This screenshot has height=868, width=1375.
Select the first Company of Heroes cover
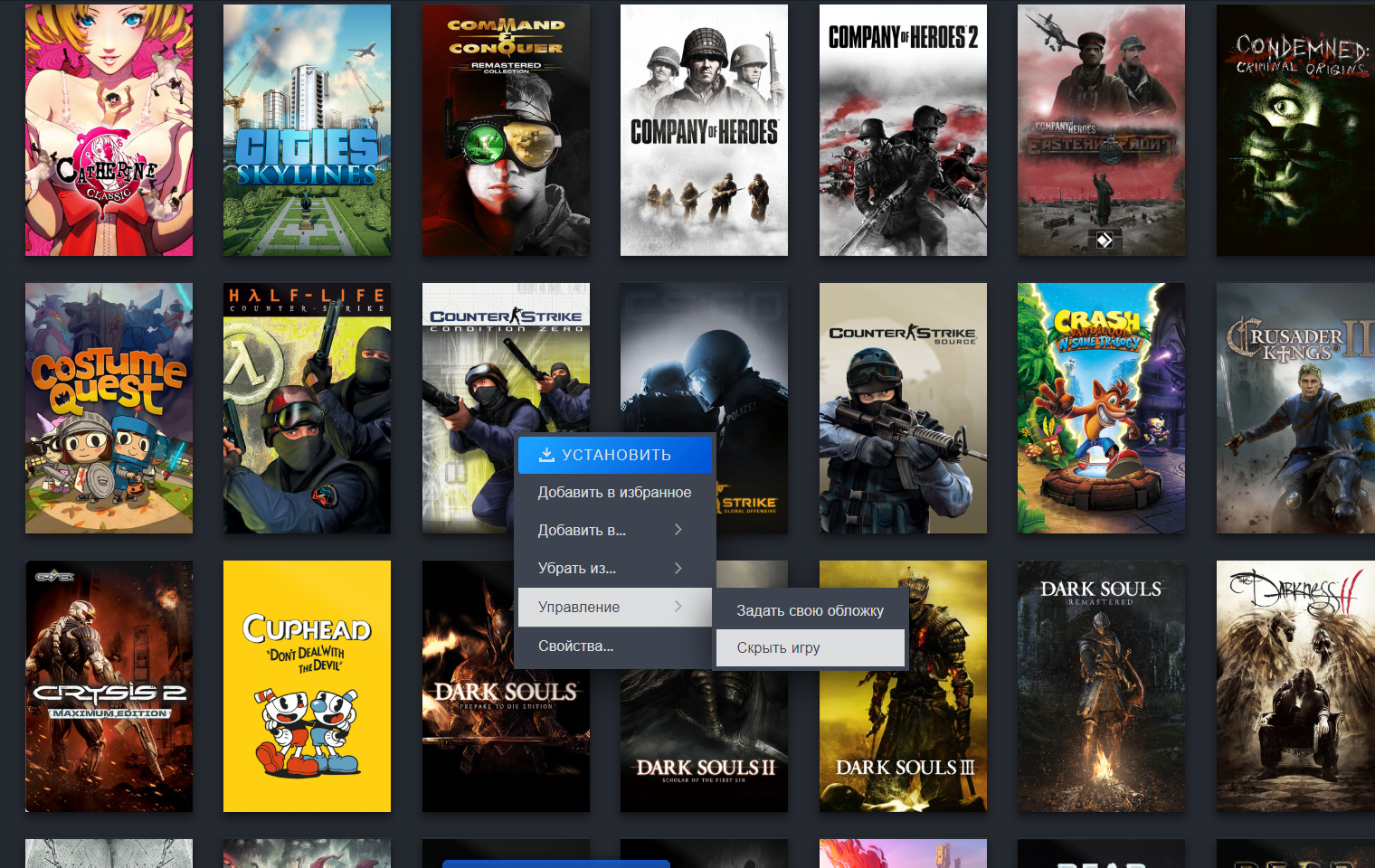pyautogui.click(x=704, y=130)
